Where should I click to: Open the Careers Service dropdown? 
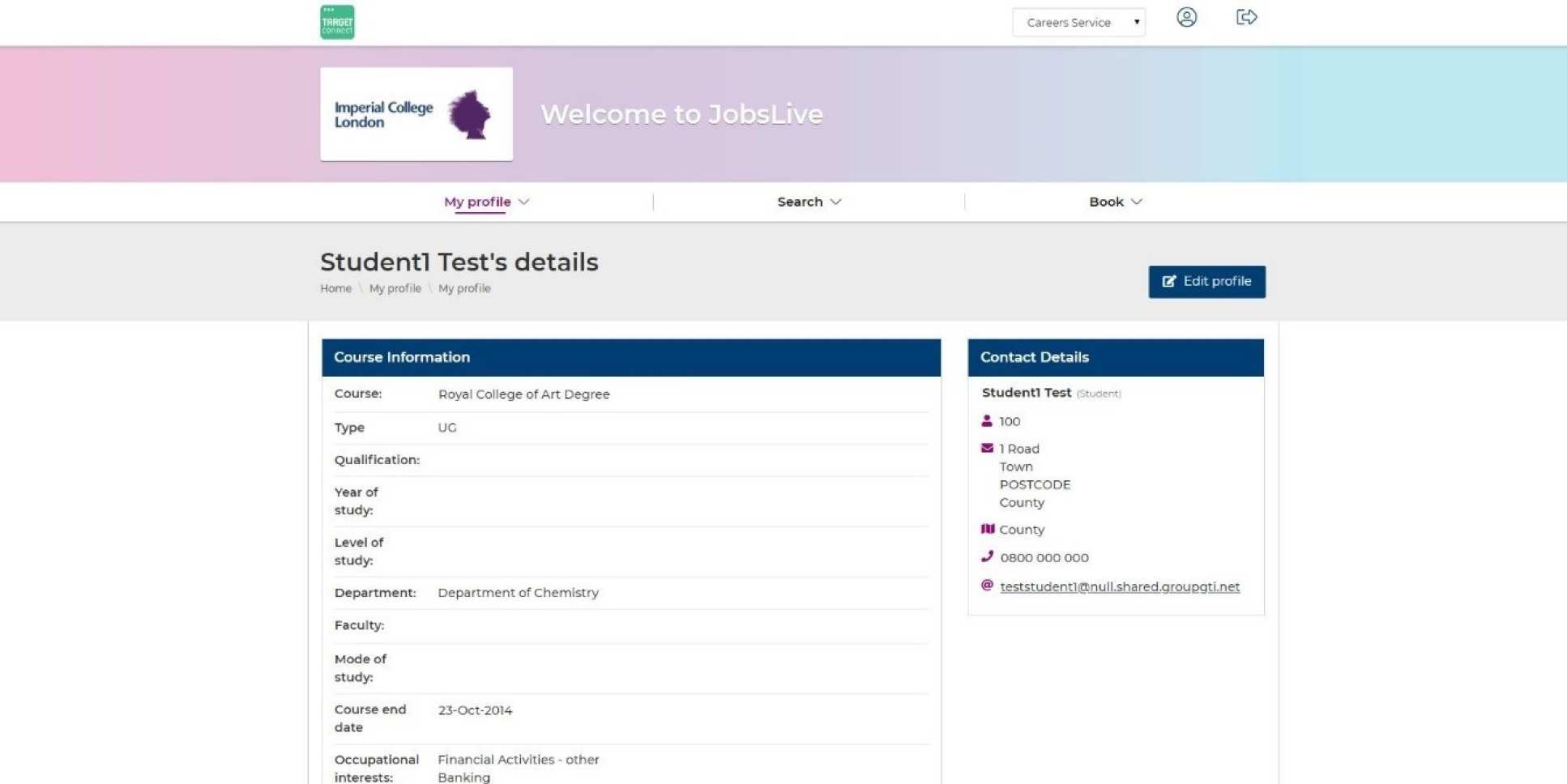[x=1078, y=23]
